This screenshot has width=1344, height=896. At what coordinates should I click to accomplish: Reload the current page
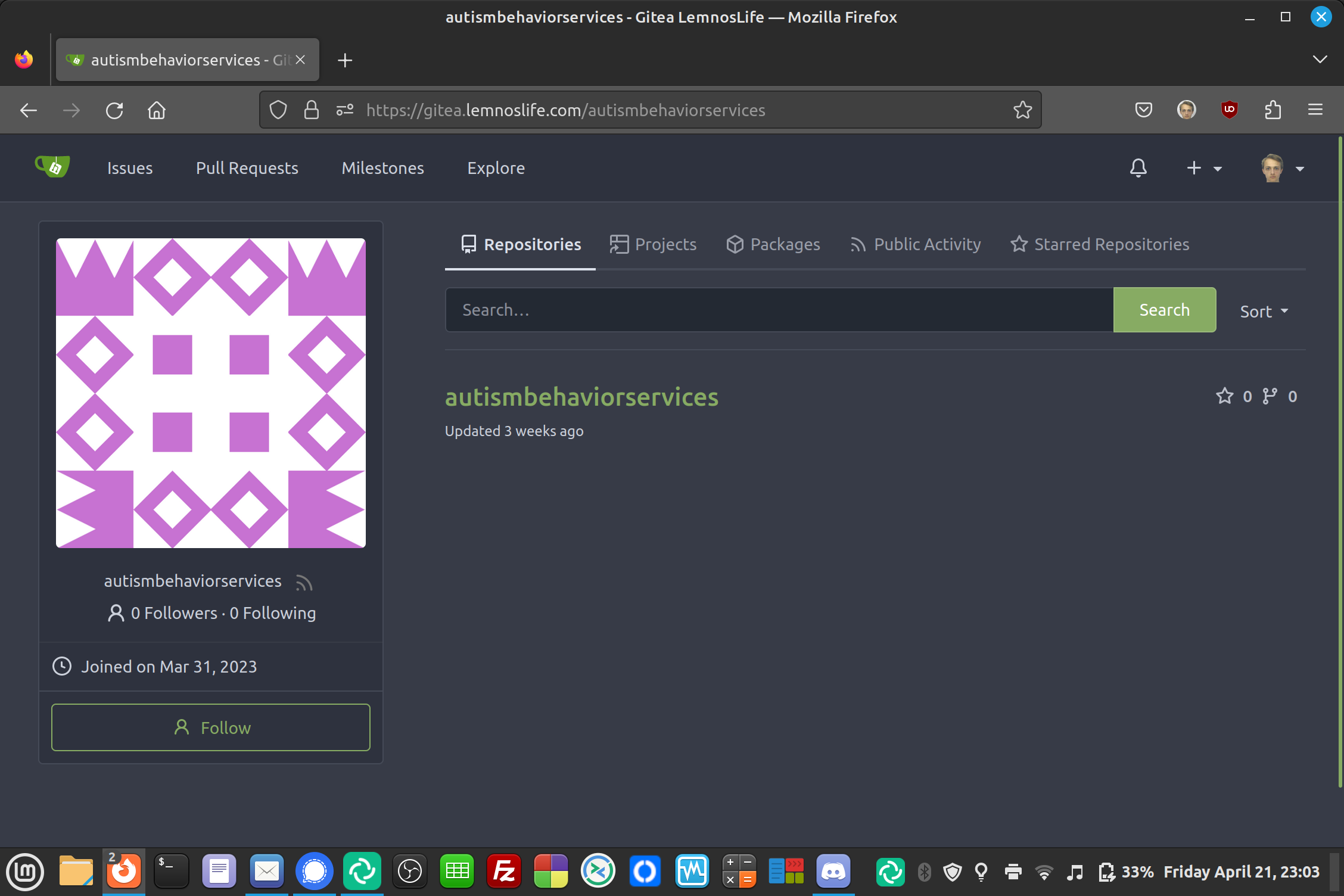[114, 110]
